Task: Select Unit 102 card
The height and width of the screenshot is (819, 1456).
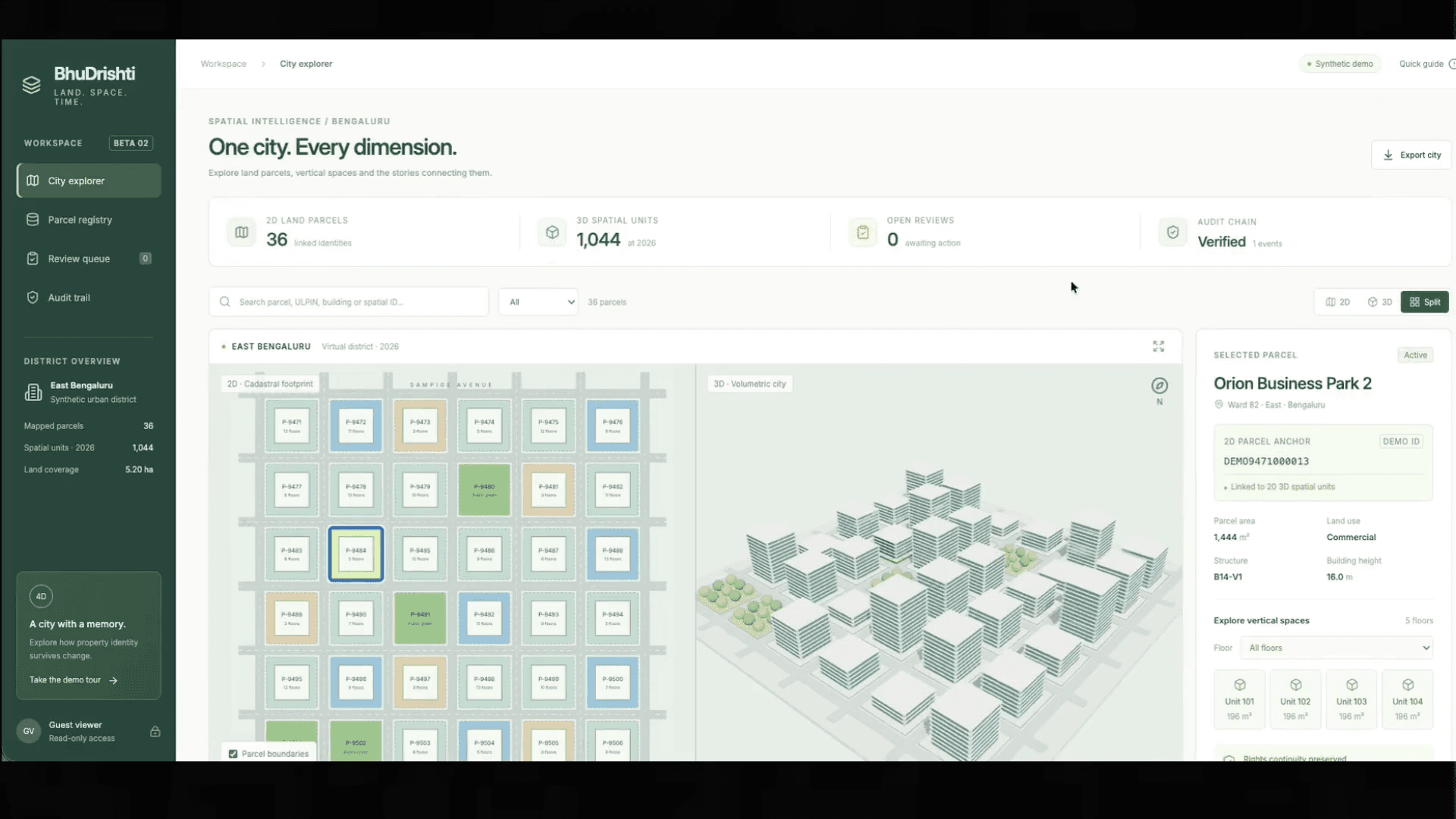Action: point(1295,699)
